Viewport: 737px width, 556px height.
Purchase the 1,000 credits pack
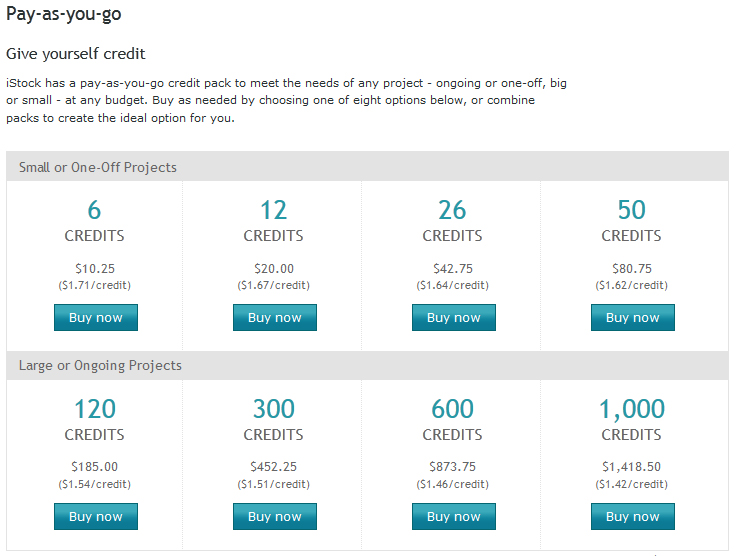point(633,517)
